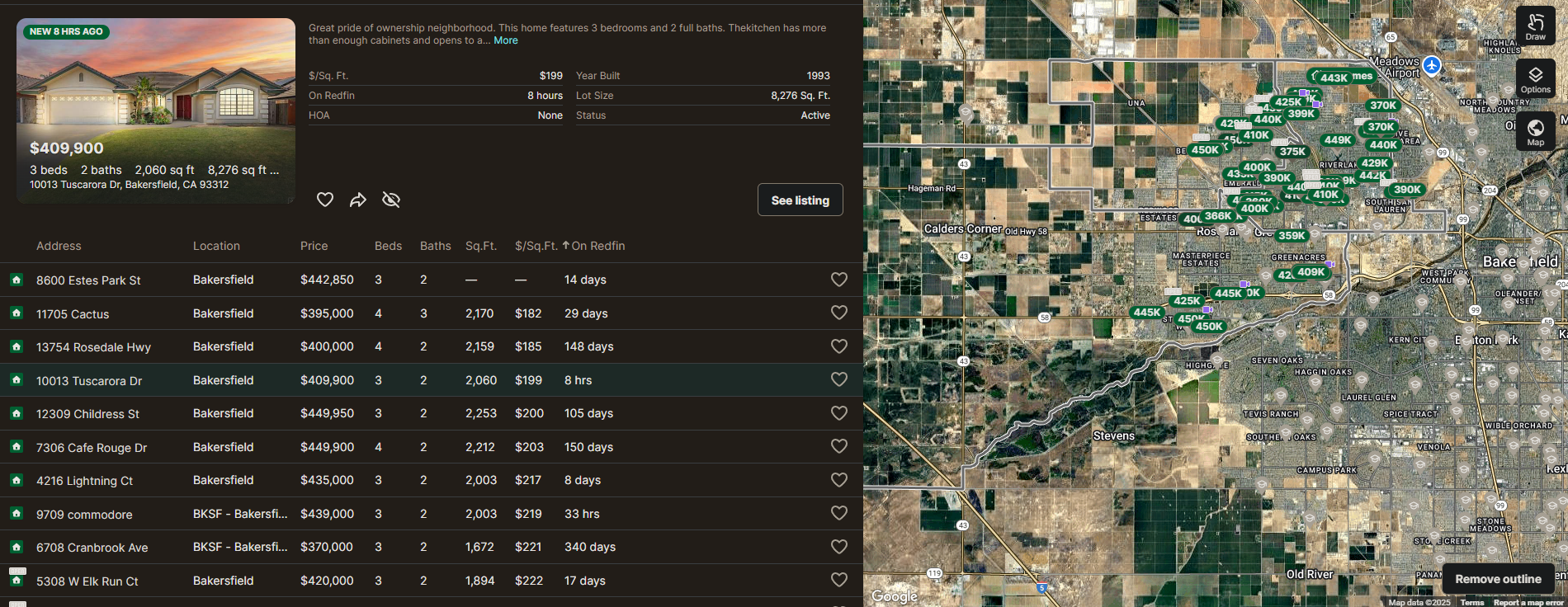Toggle favorite for 5308 W Elk Run Ct
Viewport: 1568px width, 607px height.
(x=839, y=581)
